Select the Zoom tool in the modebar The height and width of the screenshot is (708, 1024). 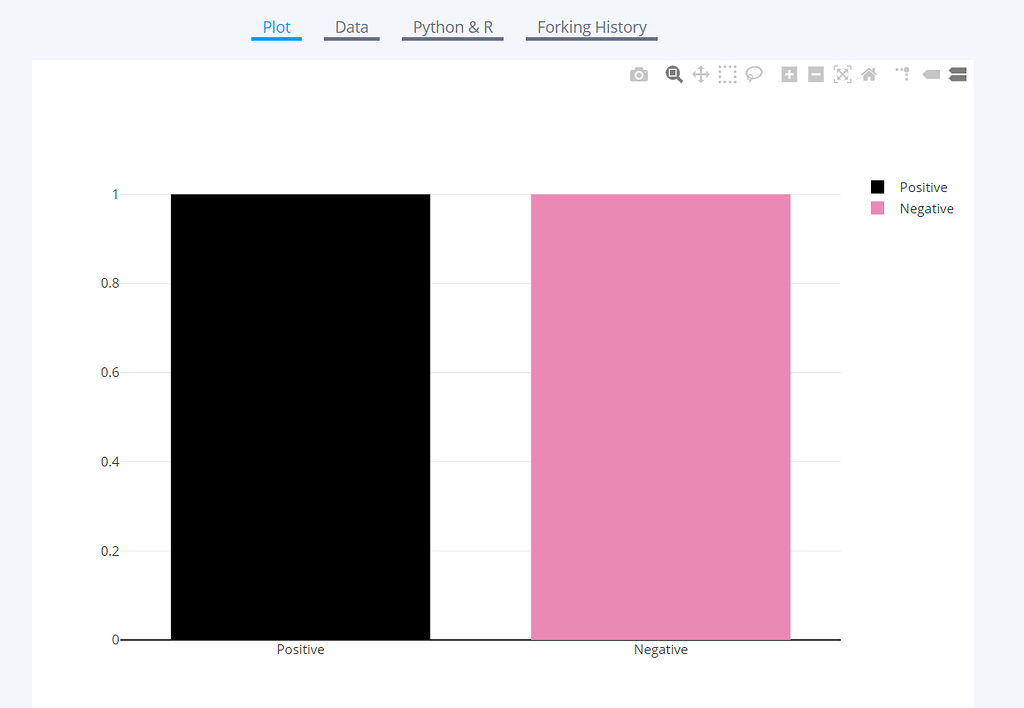click(x=673, y=74)
